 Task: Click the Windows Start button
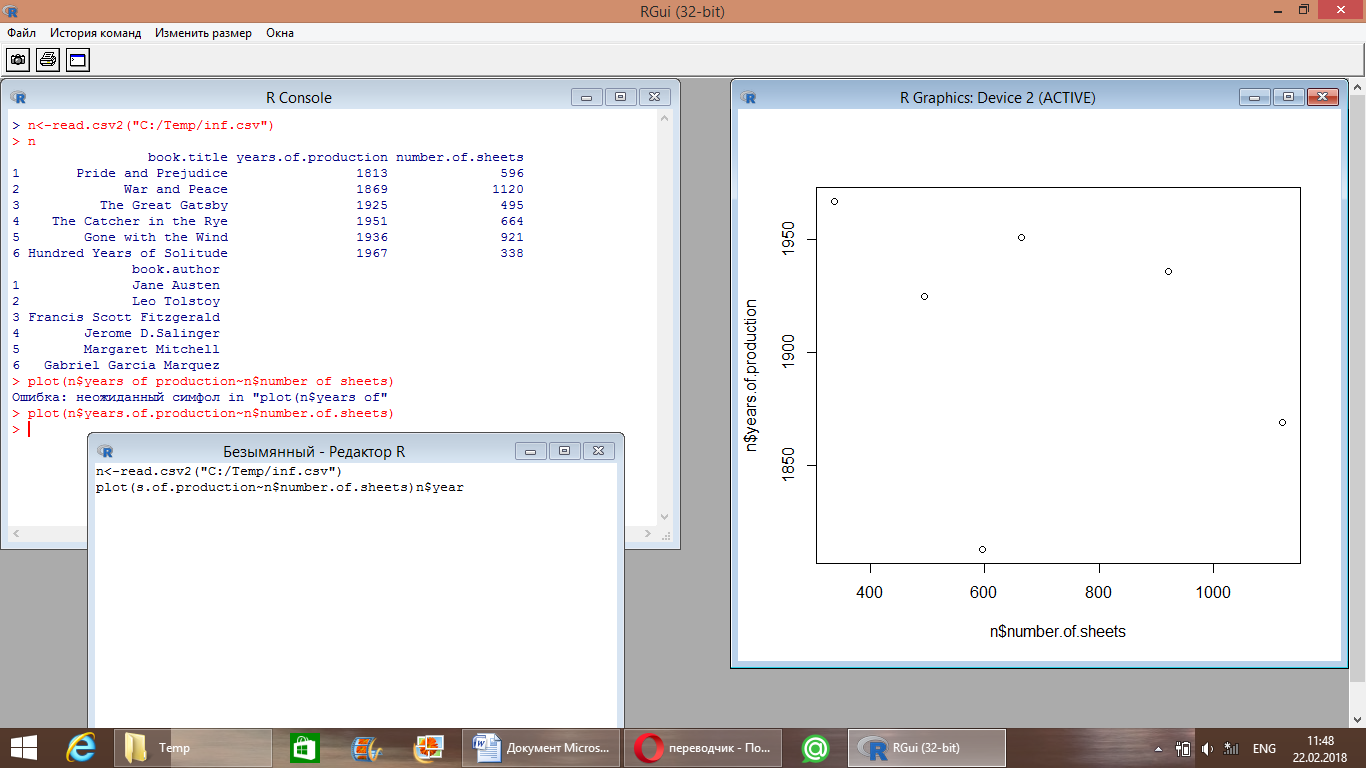[24, 747]
